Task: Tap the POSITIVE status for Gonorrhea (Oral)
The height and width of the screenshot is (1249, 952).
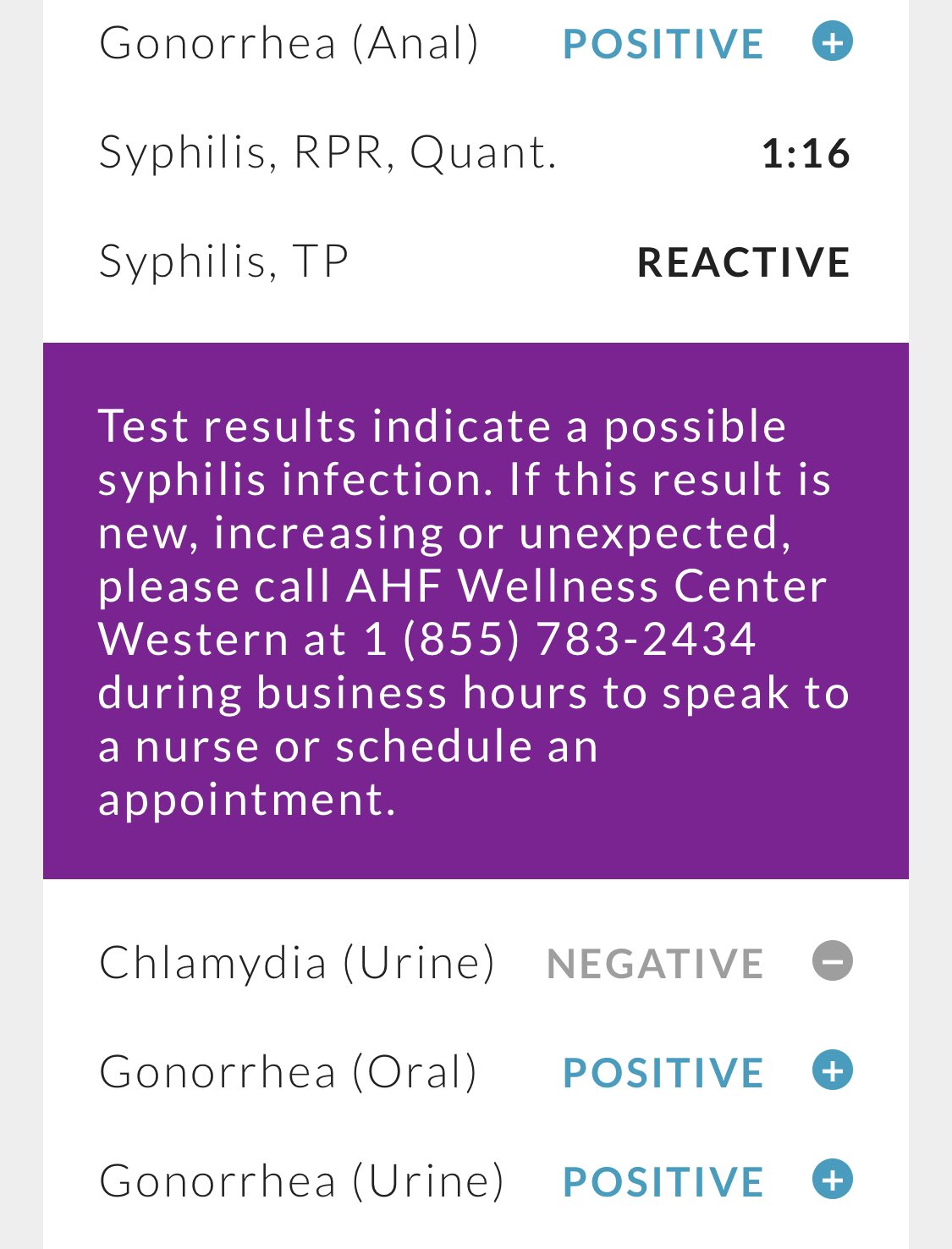Action: point(663,1073)
